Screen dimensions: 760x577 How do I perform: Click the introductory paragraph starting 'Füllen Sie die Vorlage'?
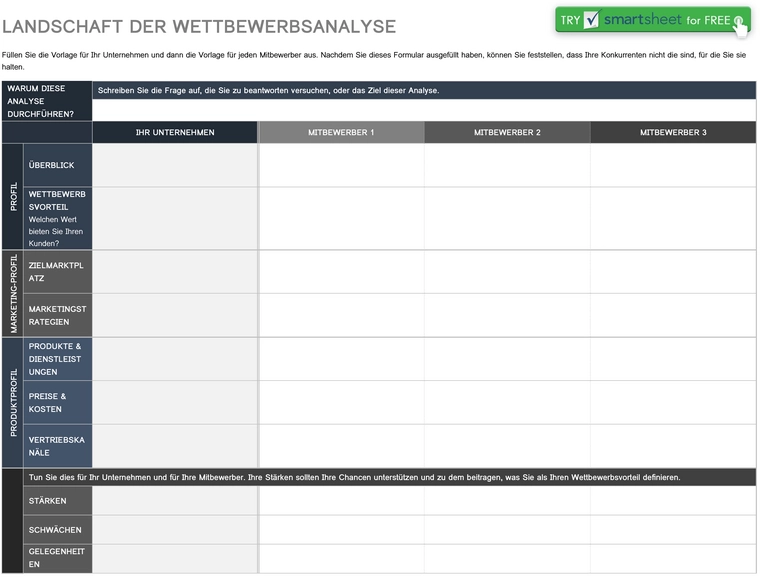pos(374,61)
